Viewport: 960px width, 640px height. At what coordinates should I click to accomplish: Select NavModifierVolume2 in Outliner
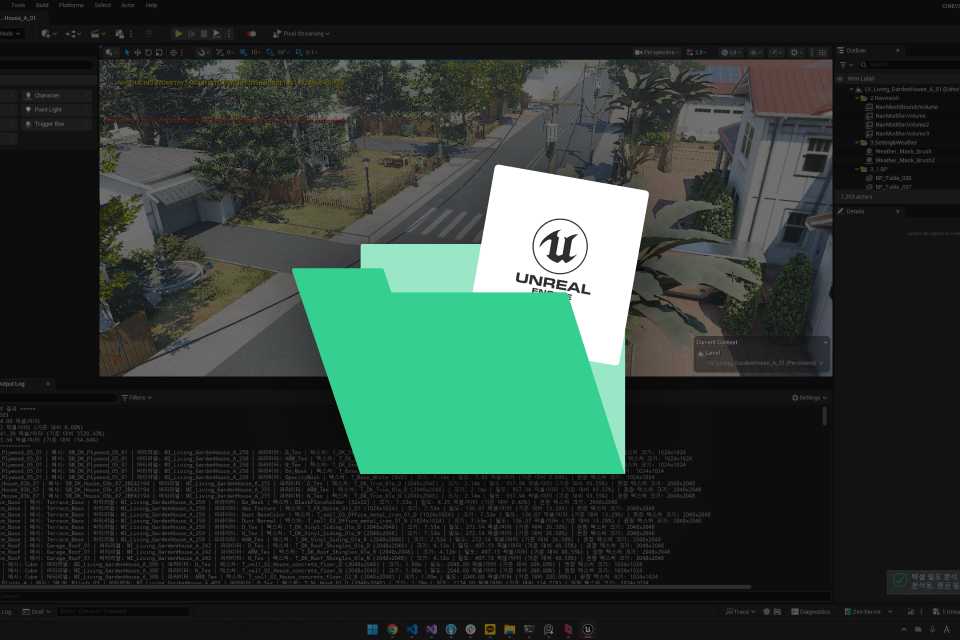coord(902,125)
